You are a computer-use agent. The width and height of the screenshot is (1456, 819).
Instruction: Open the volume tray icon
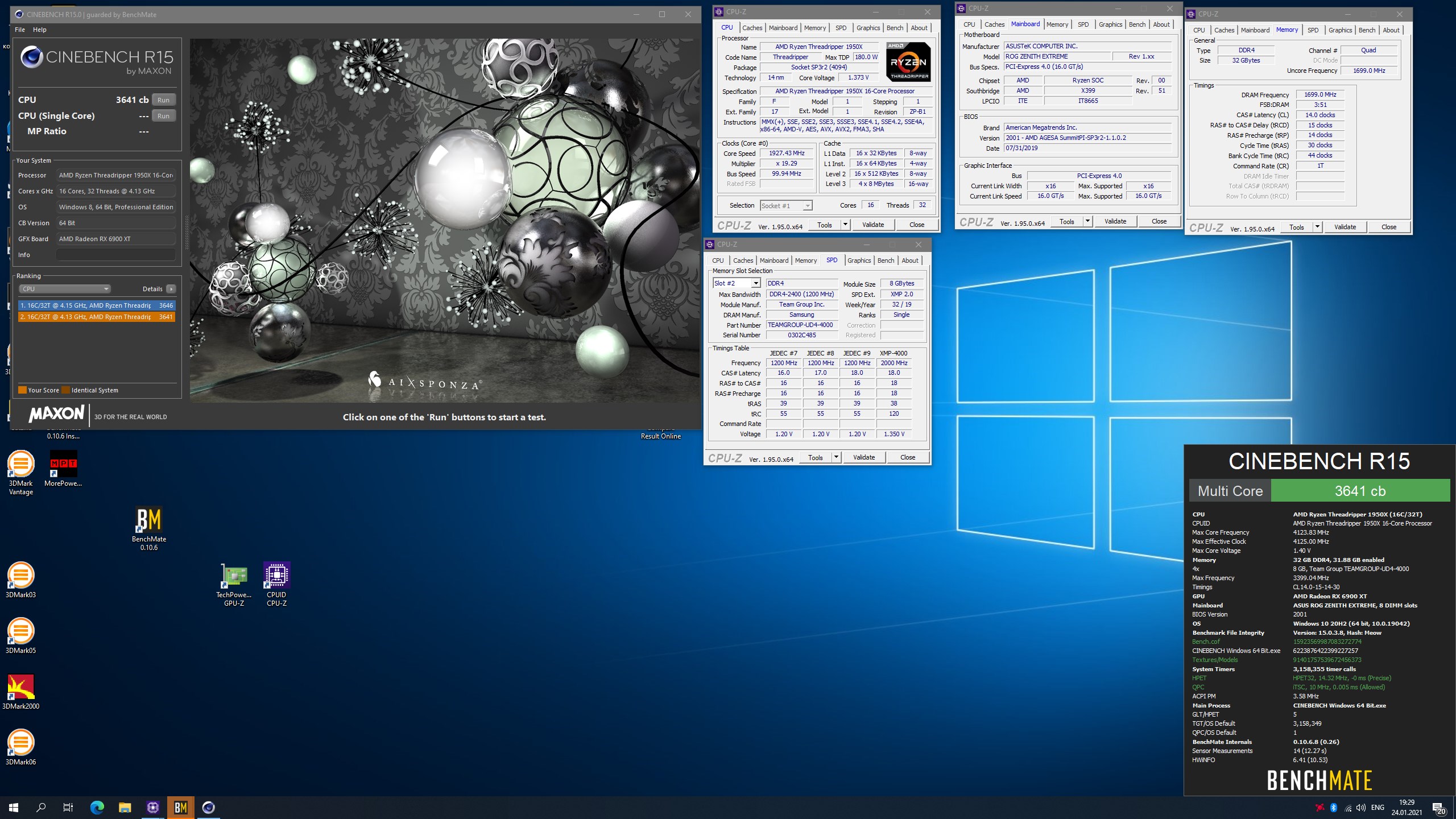pyautogui.click(x=1361, y=808)
